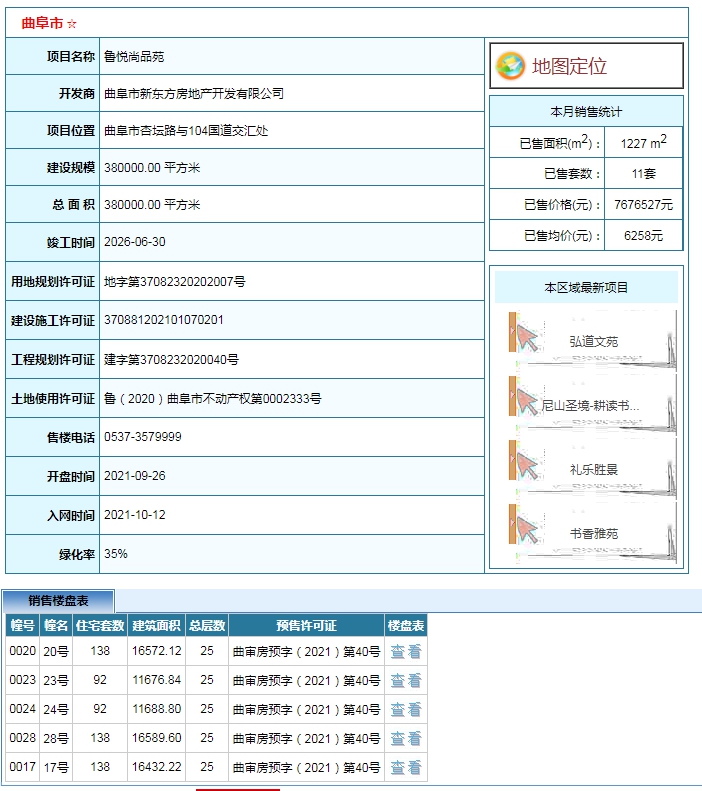Click the arrow icon beside 弘道文苑
The image size is (702, 791).
(527, 338)
